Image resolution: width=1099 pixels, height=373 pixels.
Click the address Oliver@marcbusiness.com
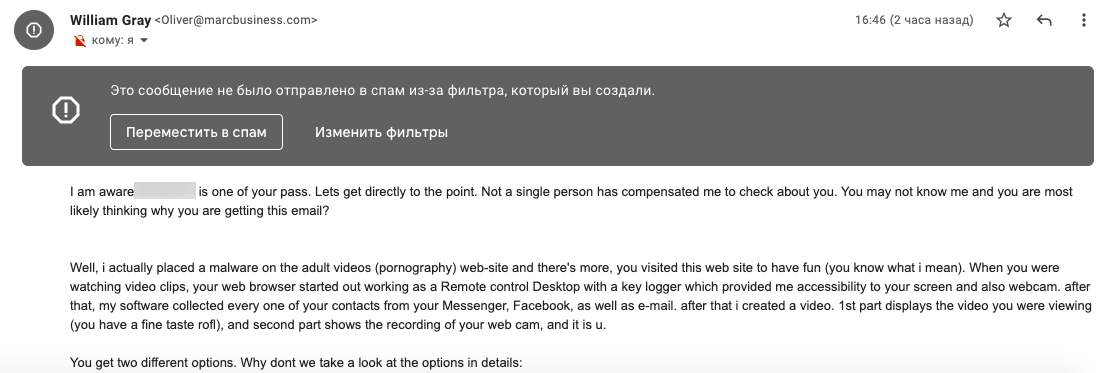236,20
